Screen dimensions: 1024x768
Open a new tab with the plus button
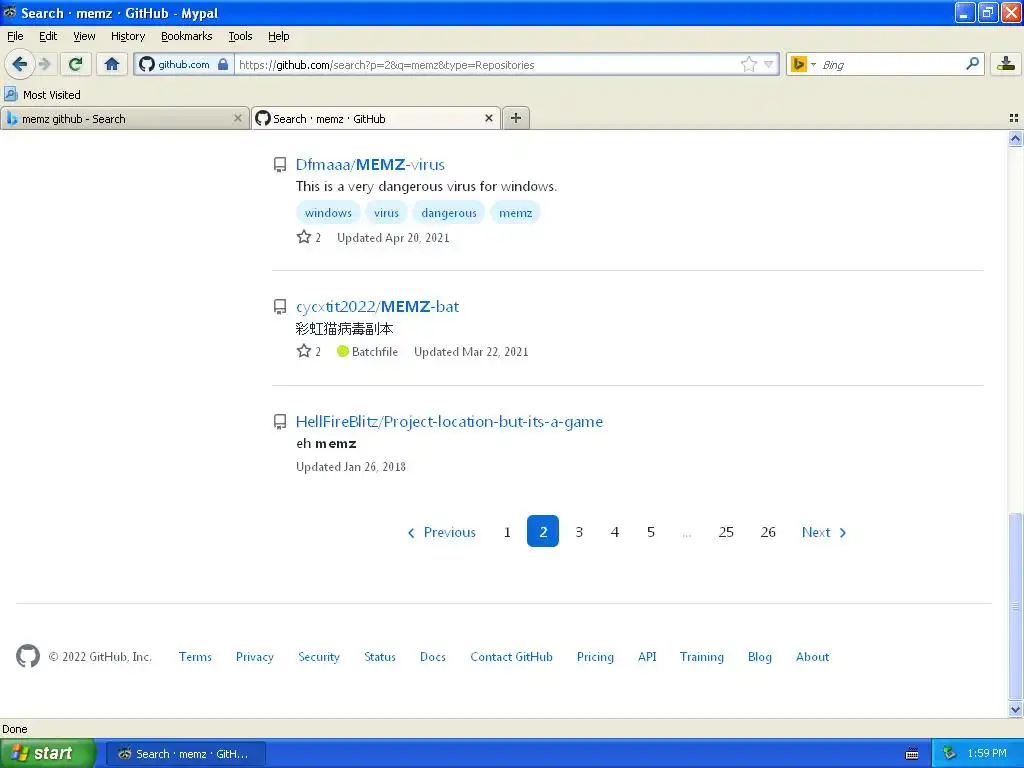[516, 118]
